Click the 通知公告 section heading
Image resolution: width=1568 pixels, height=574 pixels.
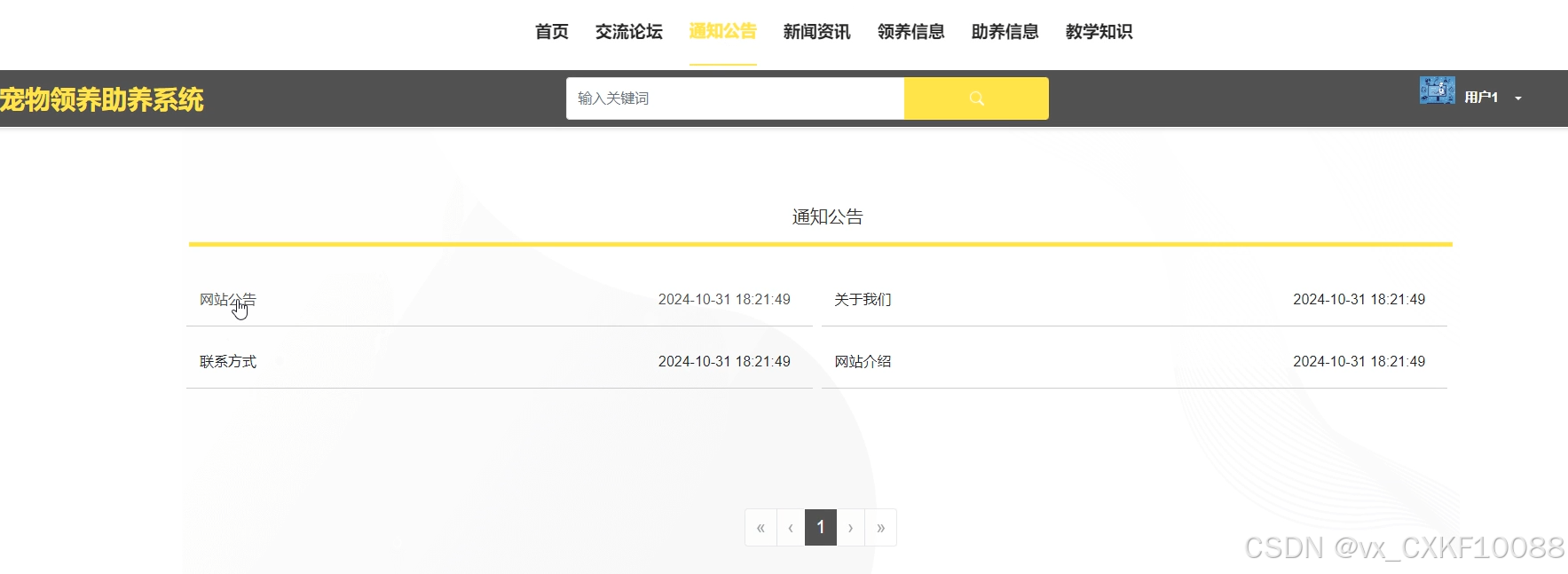click(828, 217)
